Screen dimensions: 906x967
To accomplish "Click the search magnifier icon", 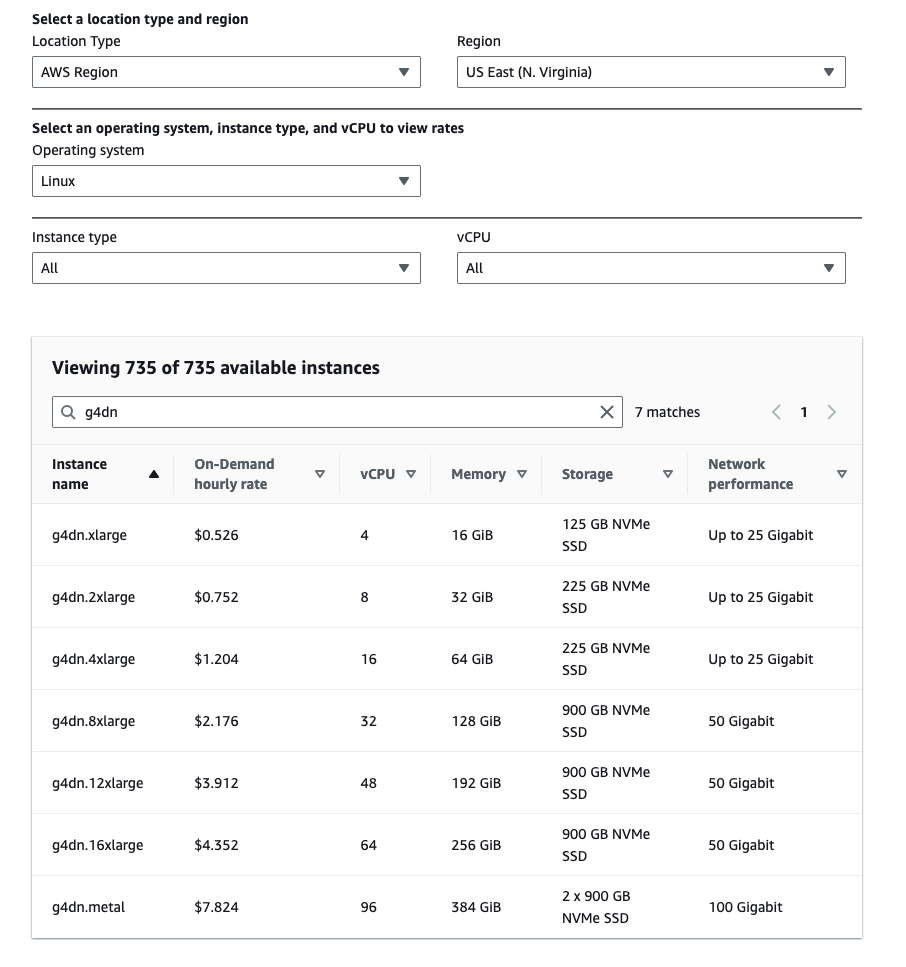I will click(68, 412).
